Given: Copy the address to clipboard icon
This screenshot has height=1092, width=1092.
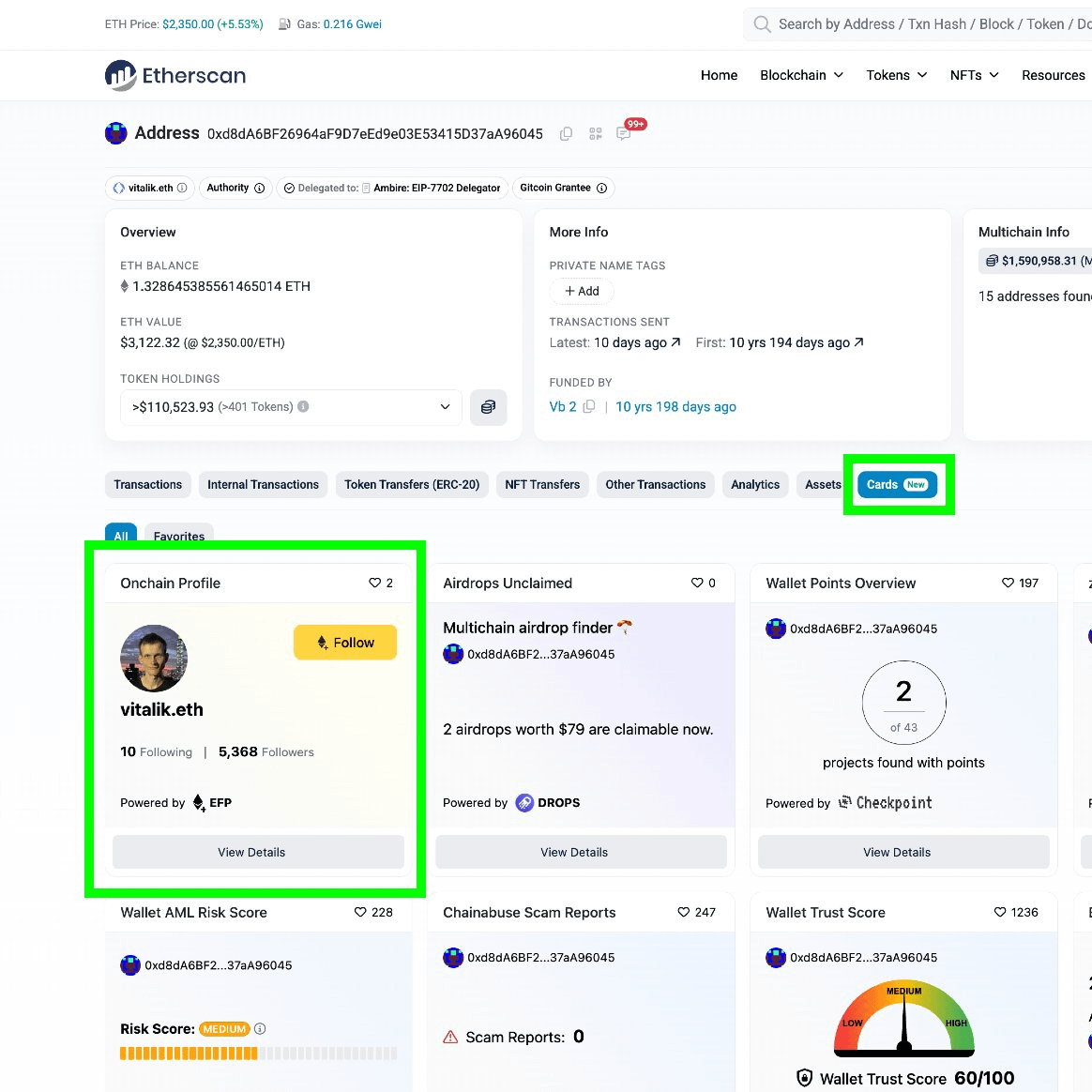Looking at the screenshot, I should tap(567, 134).
